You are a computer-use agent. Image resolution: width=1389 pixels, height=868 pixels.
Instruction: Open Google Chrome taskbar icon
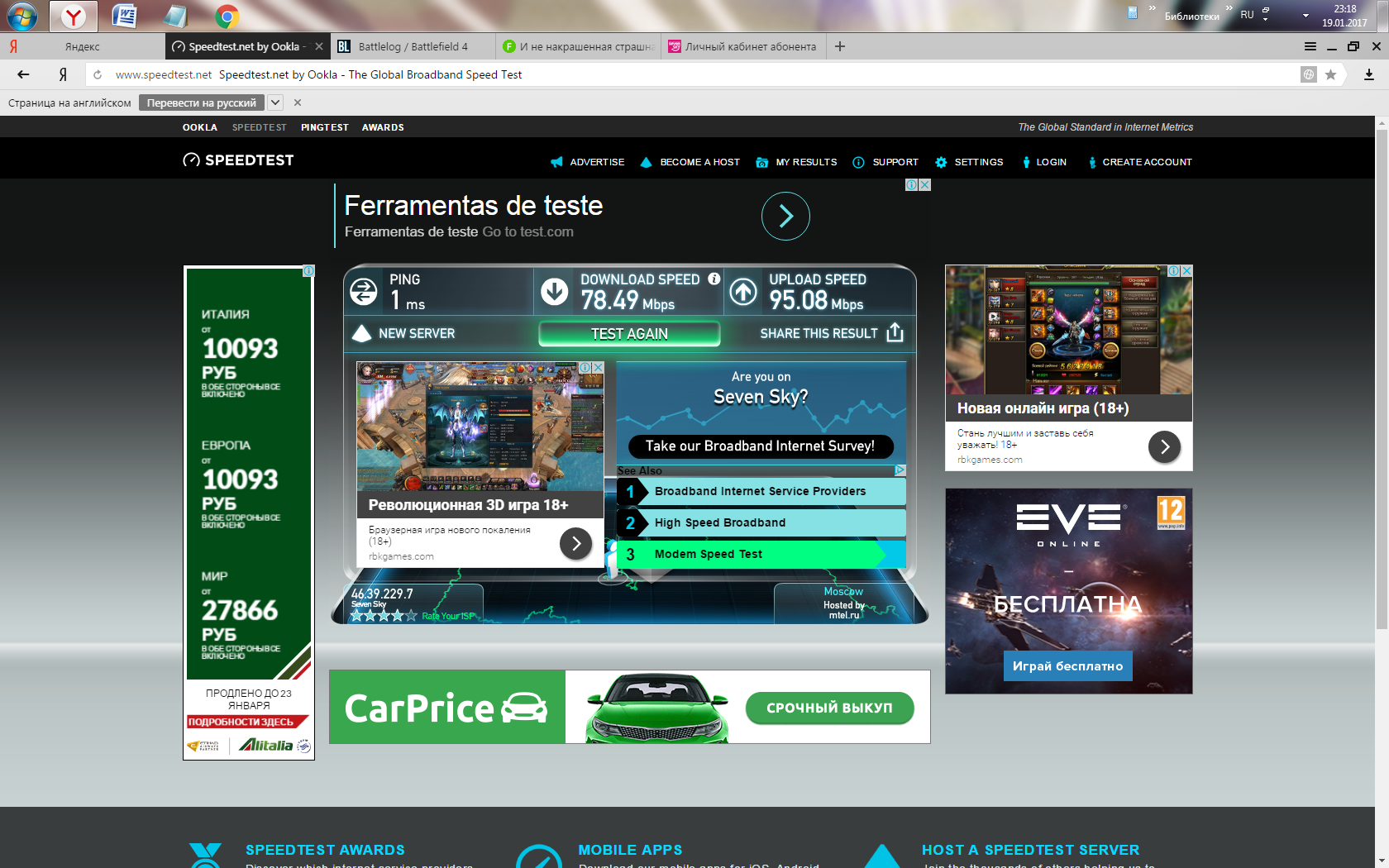227,16
